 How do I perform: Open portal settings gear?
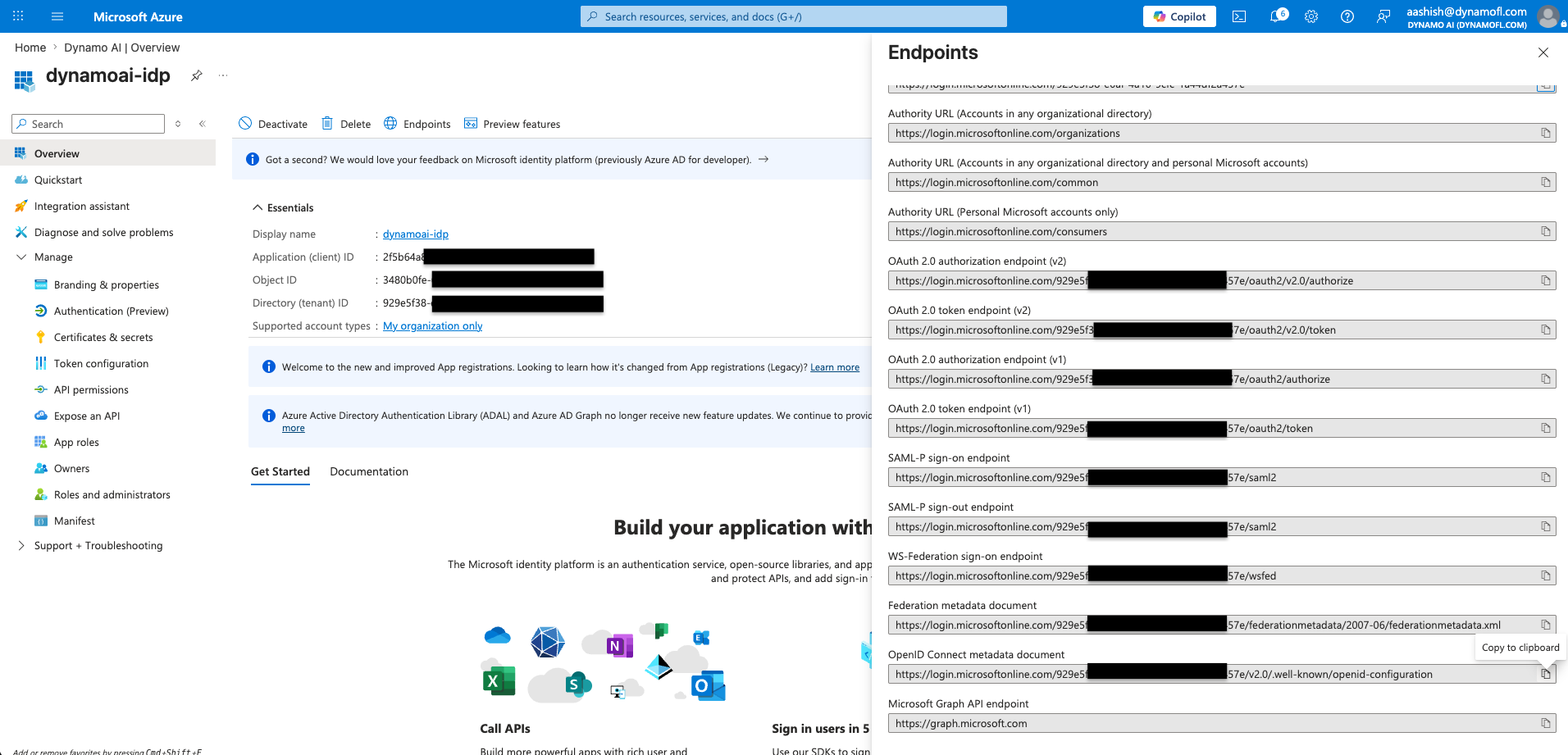[x=1311, y=16]
